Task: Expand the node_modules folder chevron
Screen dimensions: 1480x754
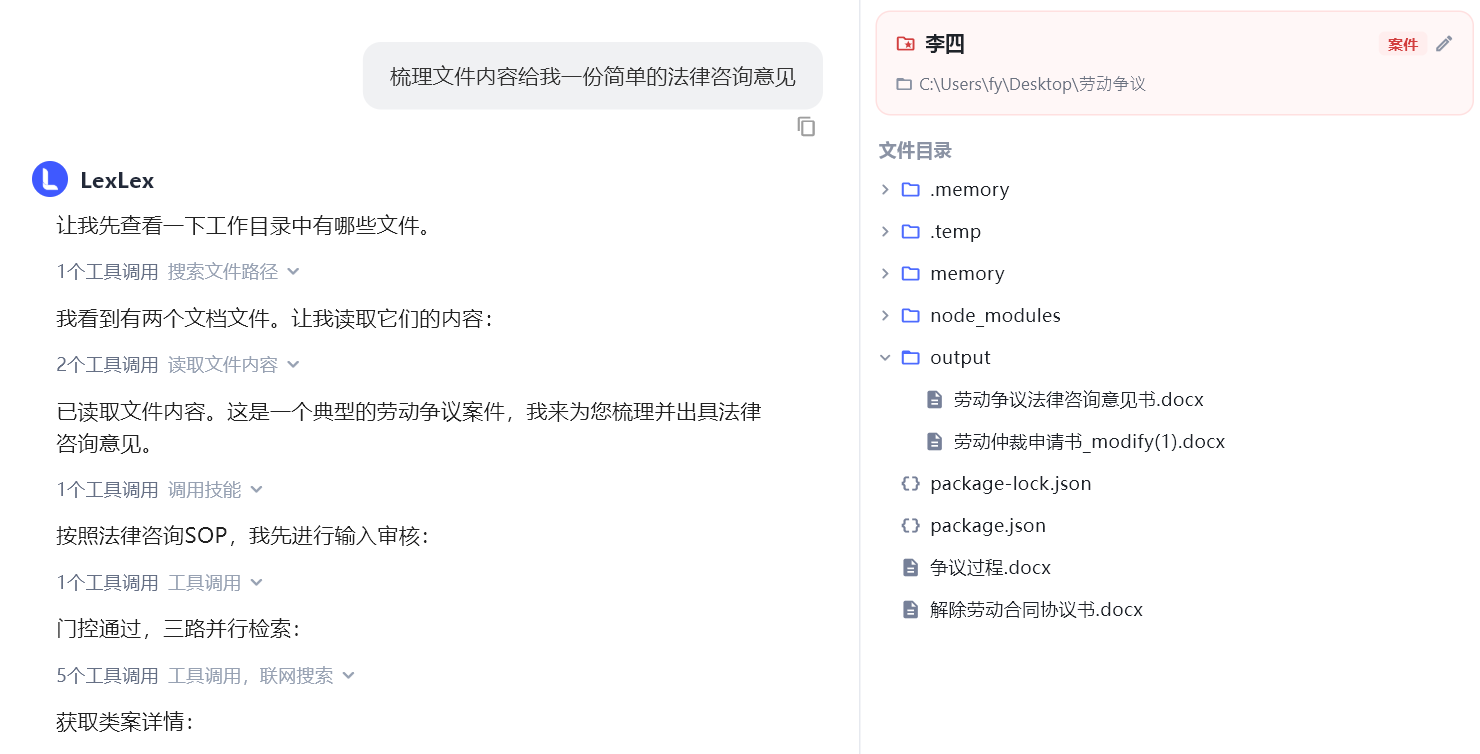Action: tap(885, 316)
